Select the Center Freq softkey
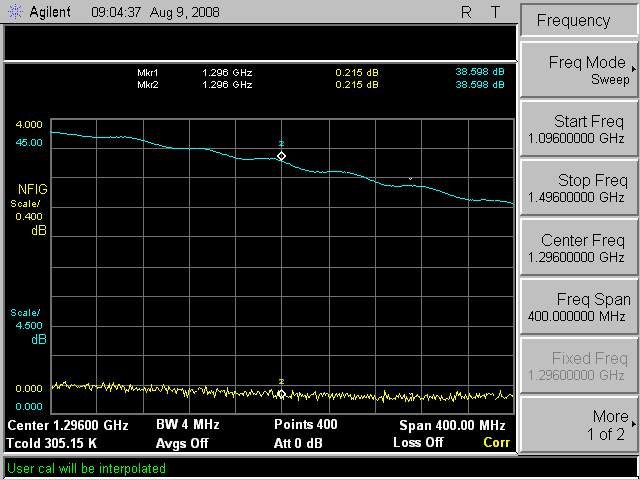 click(579, 248)
